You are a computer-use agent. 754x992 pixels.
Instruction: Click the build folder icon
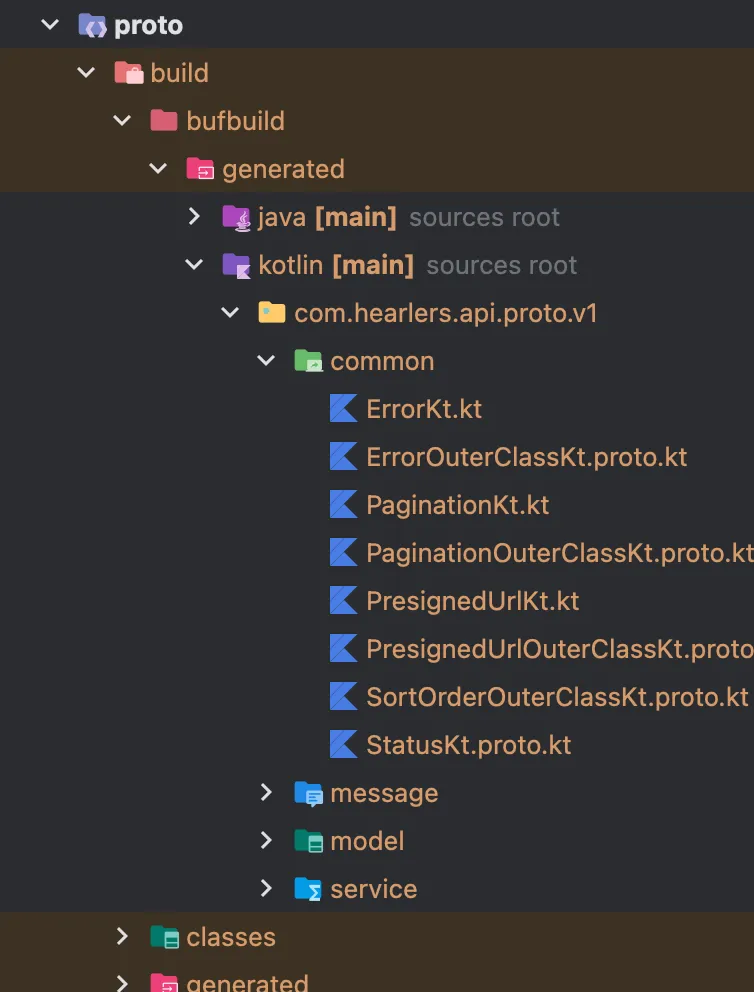coord(128,73)
